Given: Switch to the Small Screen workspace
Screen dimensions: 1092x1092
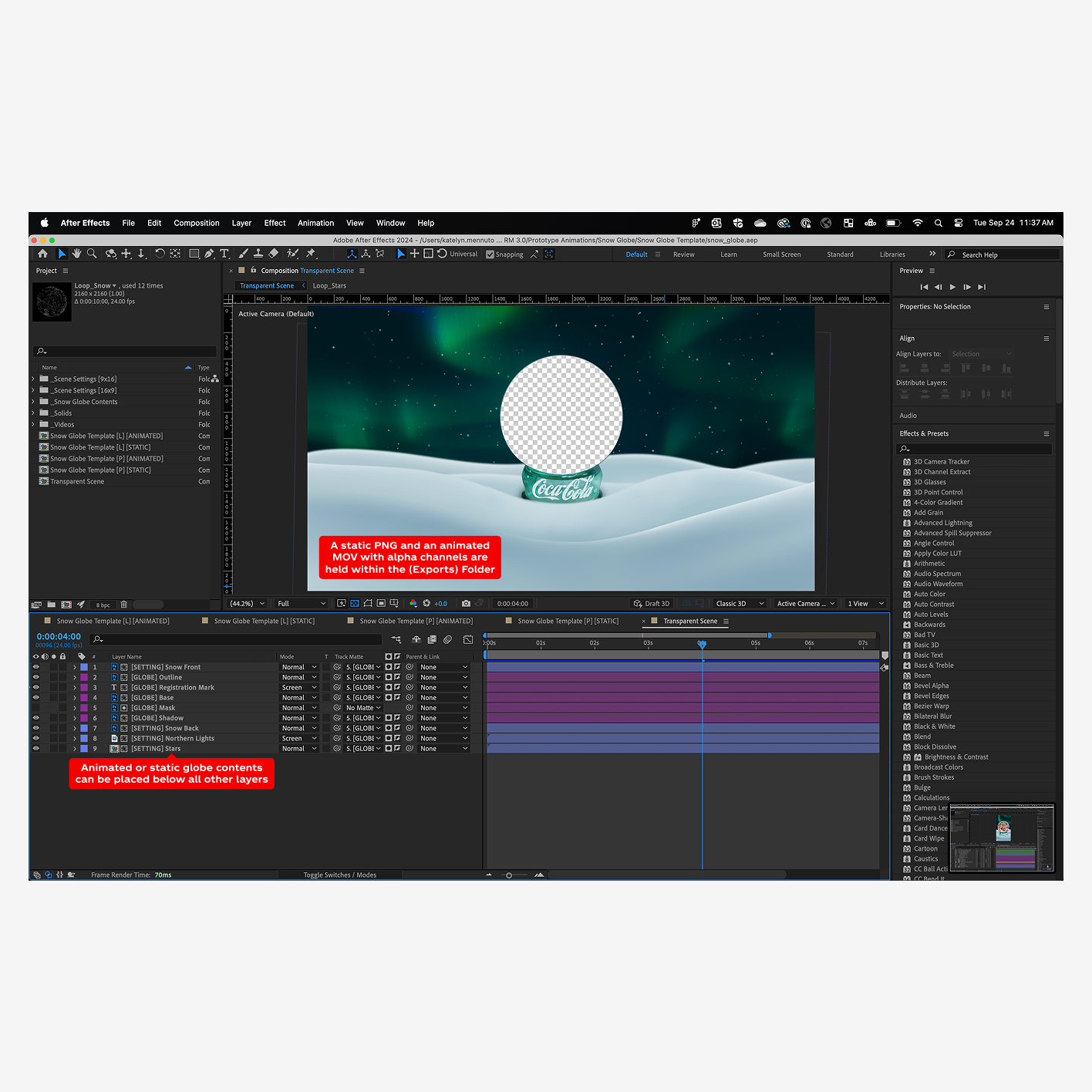Looking at the screenshot, I should coord(782,254).
